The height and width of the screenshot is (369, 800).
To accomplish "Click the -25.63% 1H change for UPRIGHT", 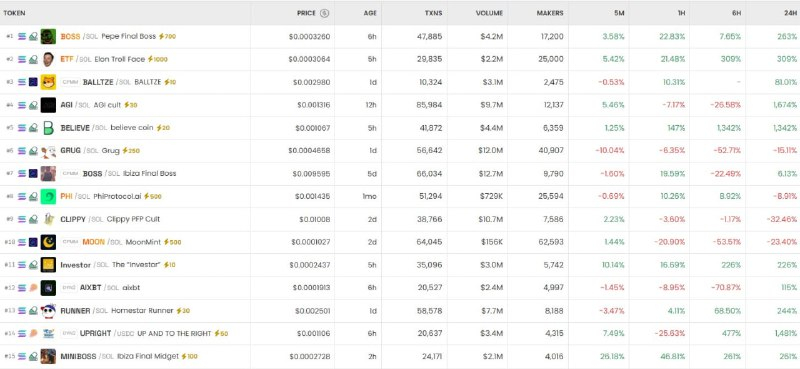I will point(670,333).
